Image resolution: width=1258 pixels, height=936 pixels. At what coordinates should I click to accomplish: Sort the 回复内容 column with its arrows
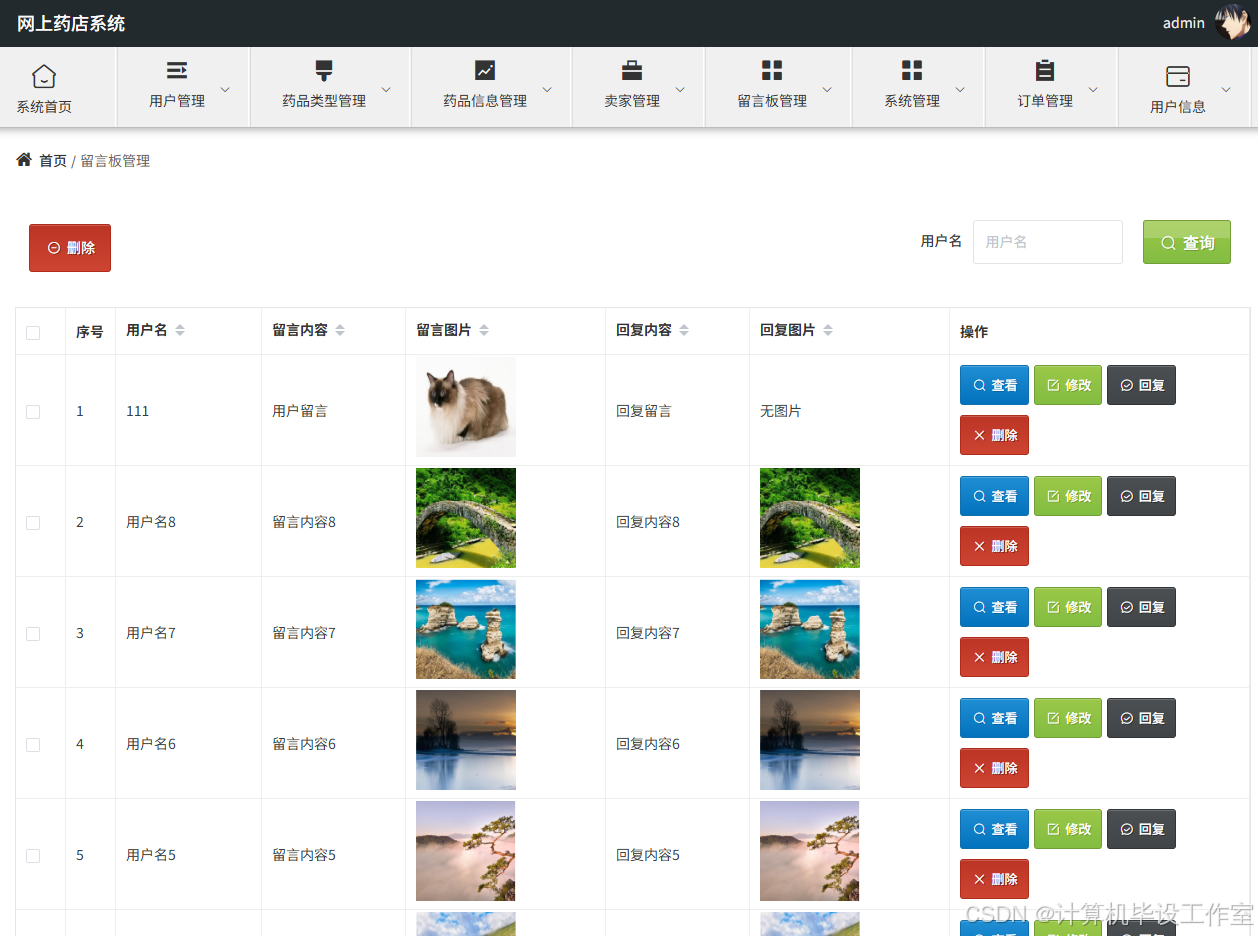click(684, 330)
